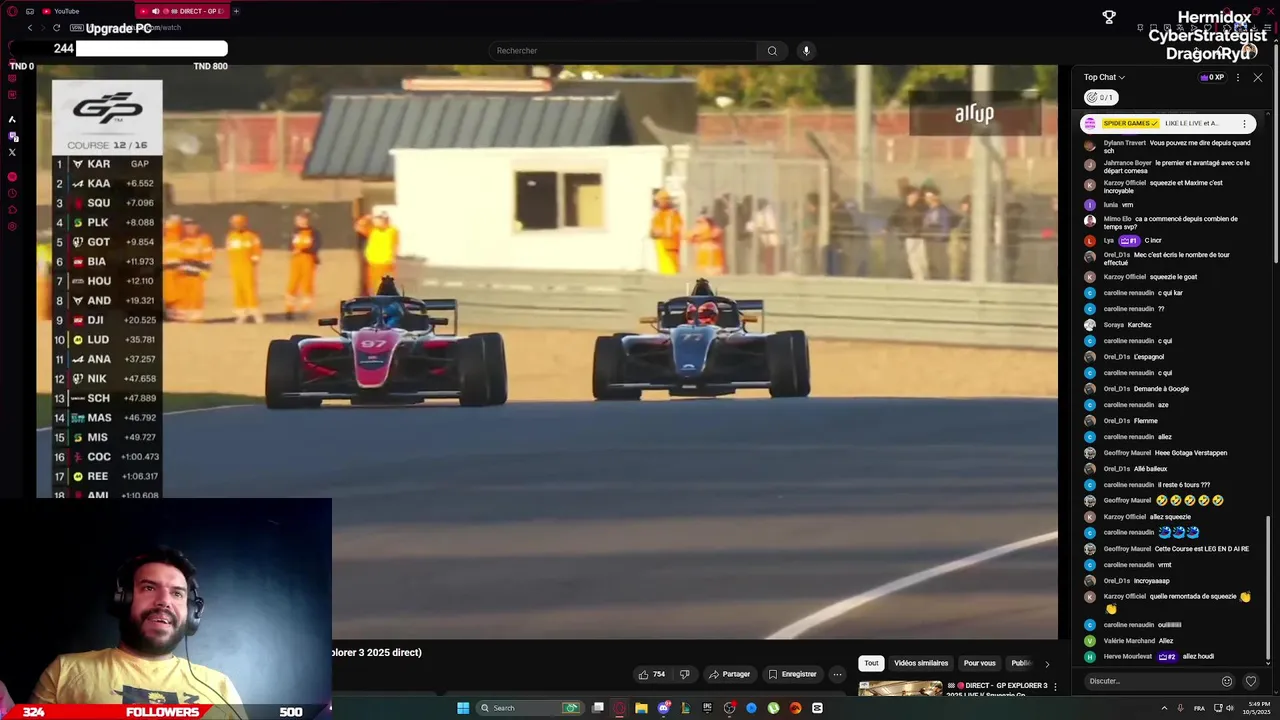Click the chat panel vertical scrollbar
1280x720 pixels.
(x=1266, y=590)
